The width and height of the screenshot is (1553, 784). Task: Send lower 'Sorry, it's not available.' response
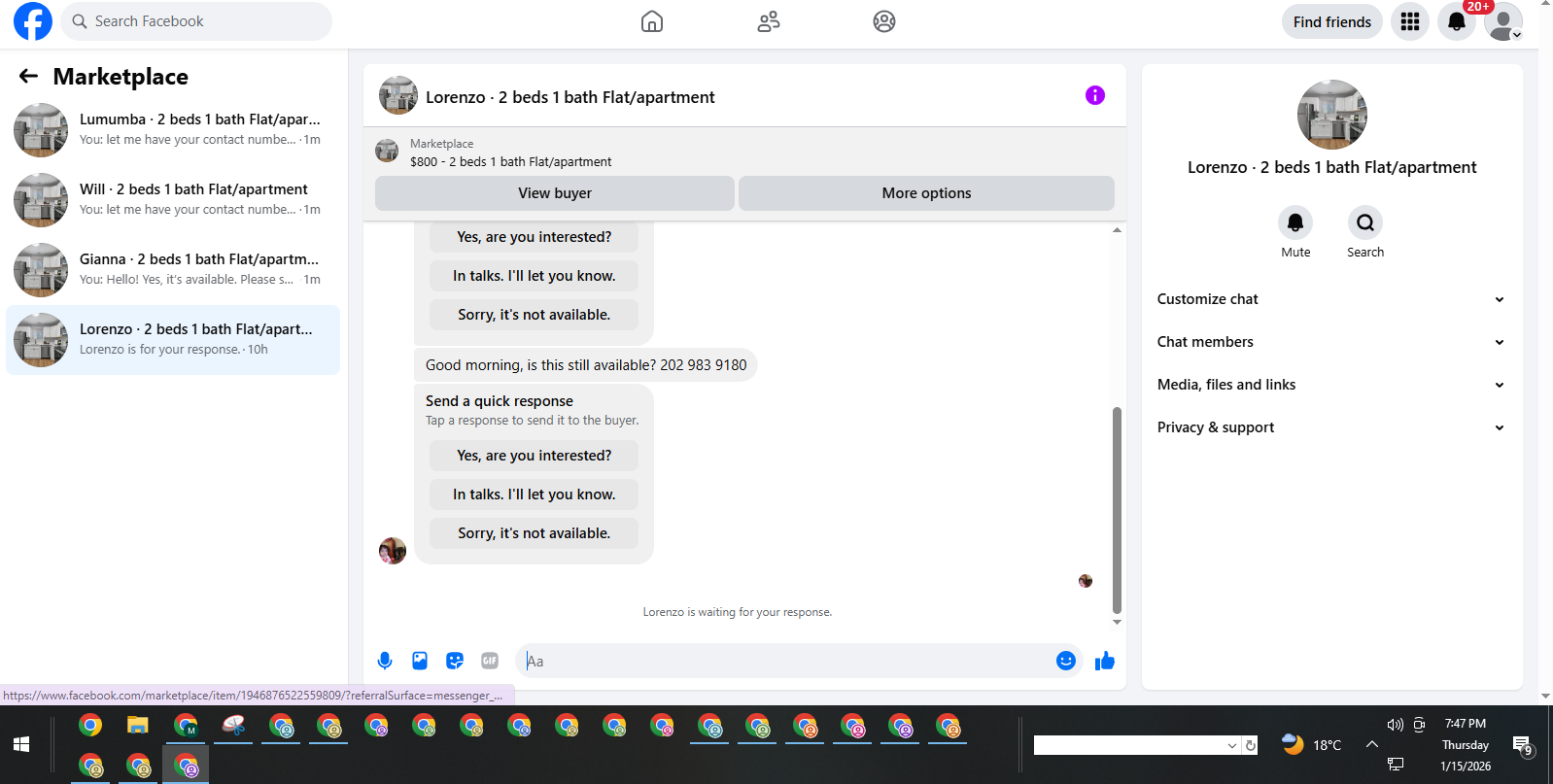click(535, 533)
